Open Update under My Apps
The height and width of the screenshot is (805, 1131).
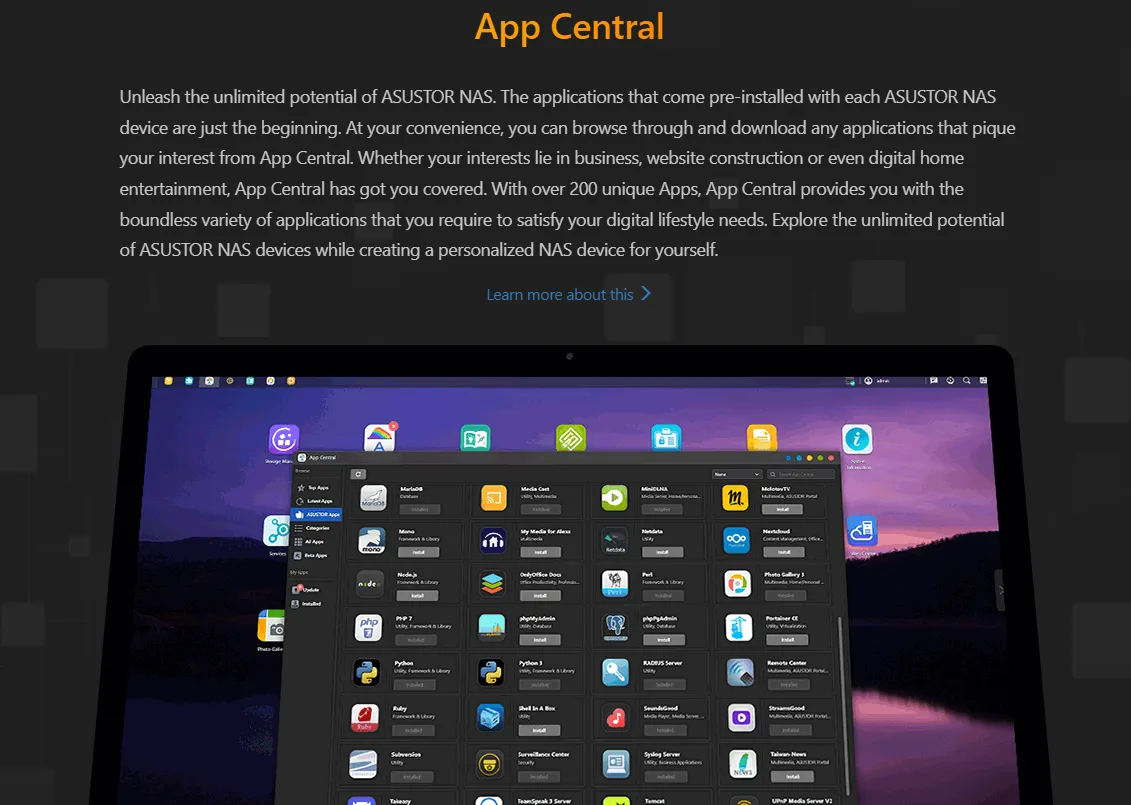(306, 589)
